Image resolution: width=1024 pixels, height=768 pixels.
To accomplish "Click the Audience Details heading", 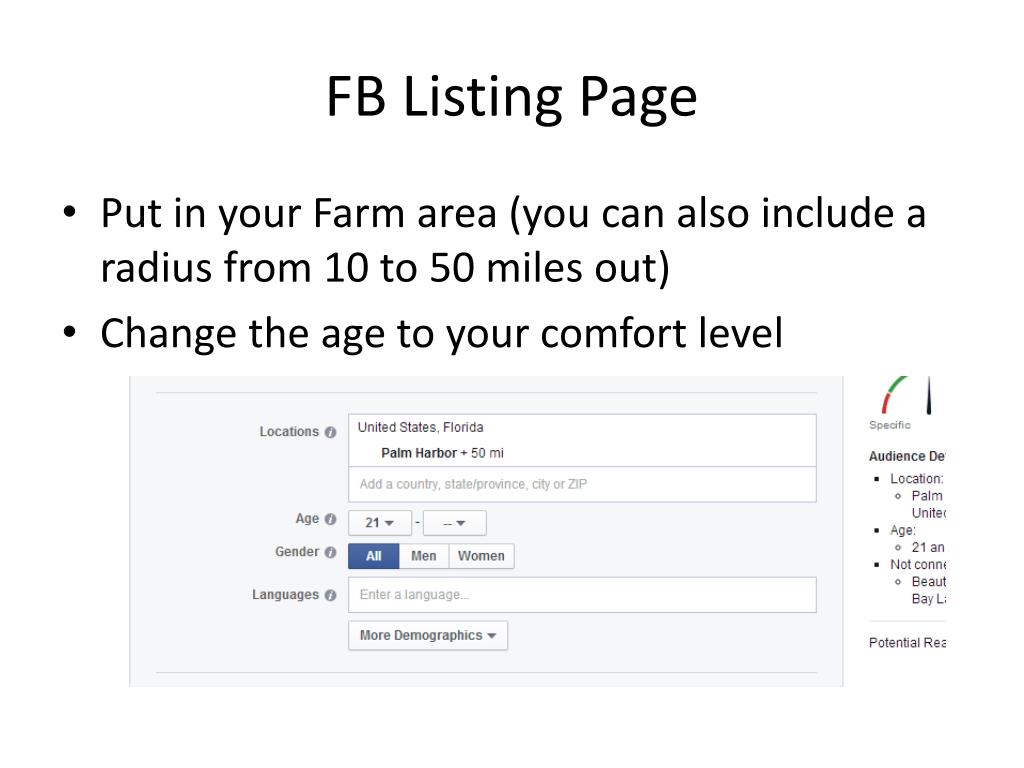I will click(906, 456).
